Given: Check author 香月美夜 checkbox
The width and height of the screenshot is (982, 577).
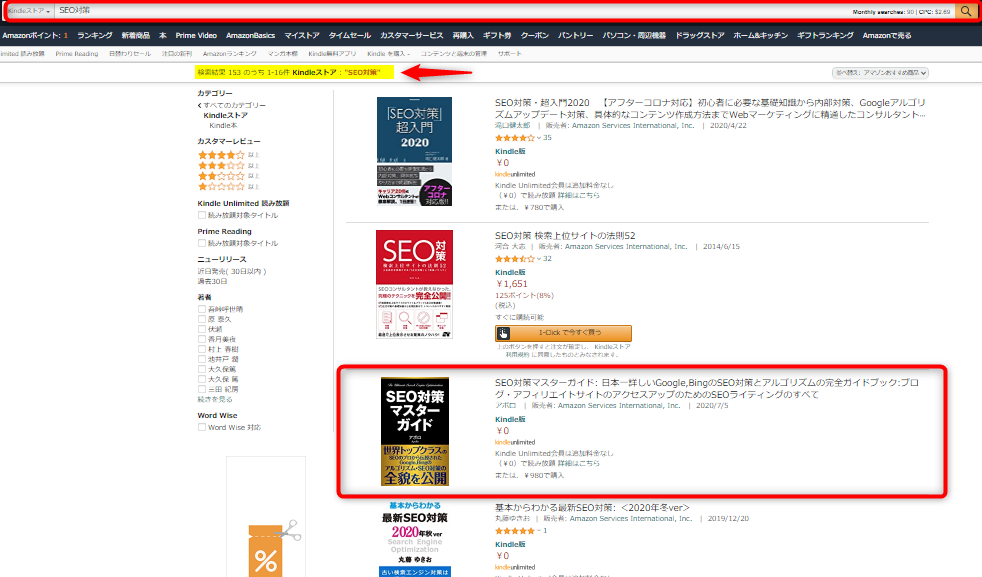Looking at the screenshot, I should [x=202, y=339].
